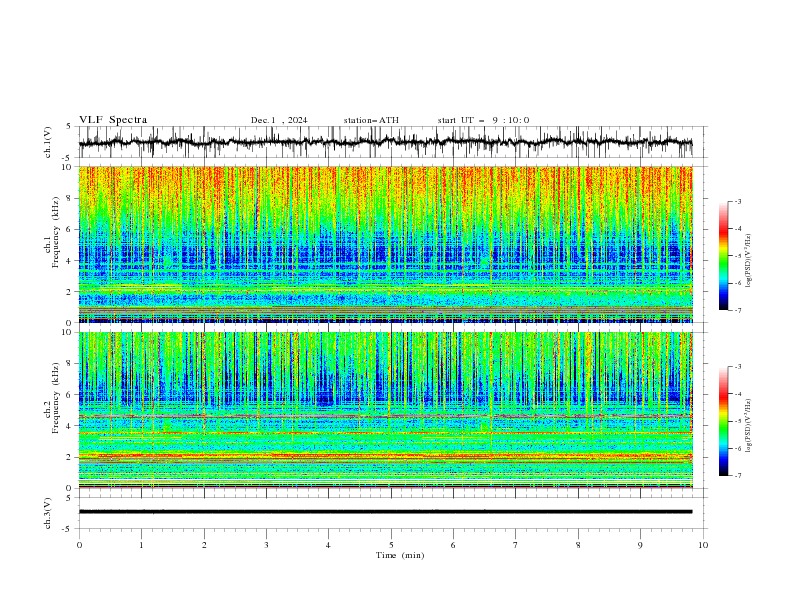This screenshot has width=792, height=612.
Task: Click the 'start UT = 9 :10: 0' label
Action: click(x=483, y=120)
